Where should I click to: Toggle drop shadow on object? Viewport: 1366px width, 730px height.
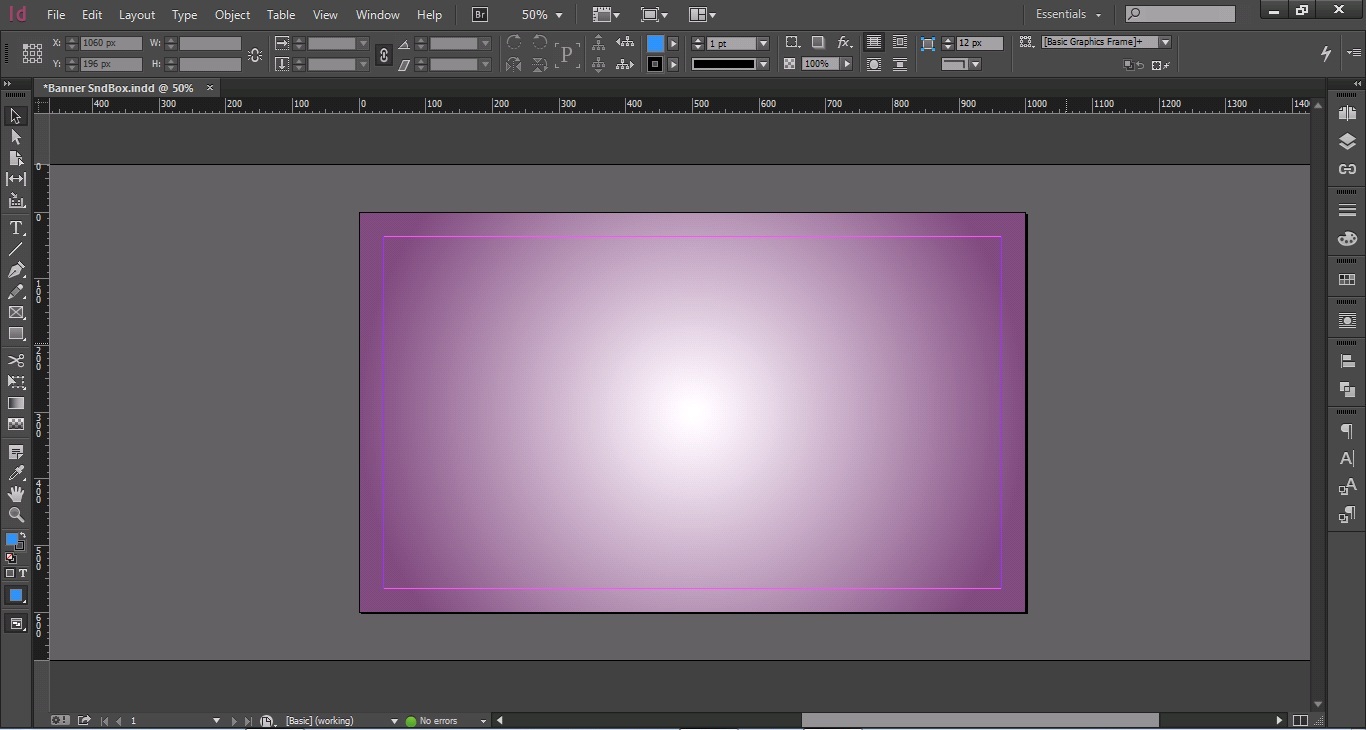(818, 42)
